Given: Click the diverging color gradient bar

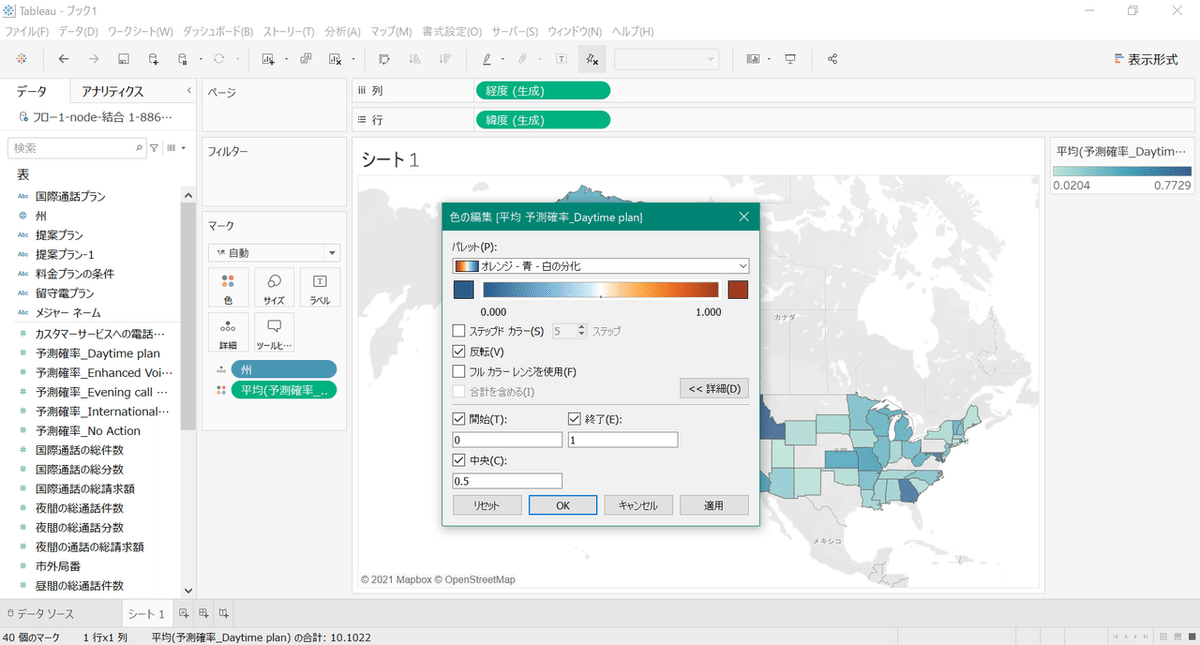Looking at the screenshot, I should click(600, 290).
